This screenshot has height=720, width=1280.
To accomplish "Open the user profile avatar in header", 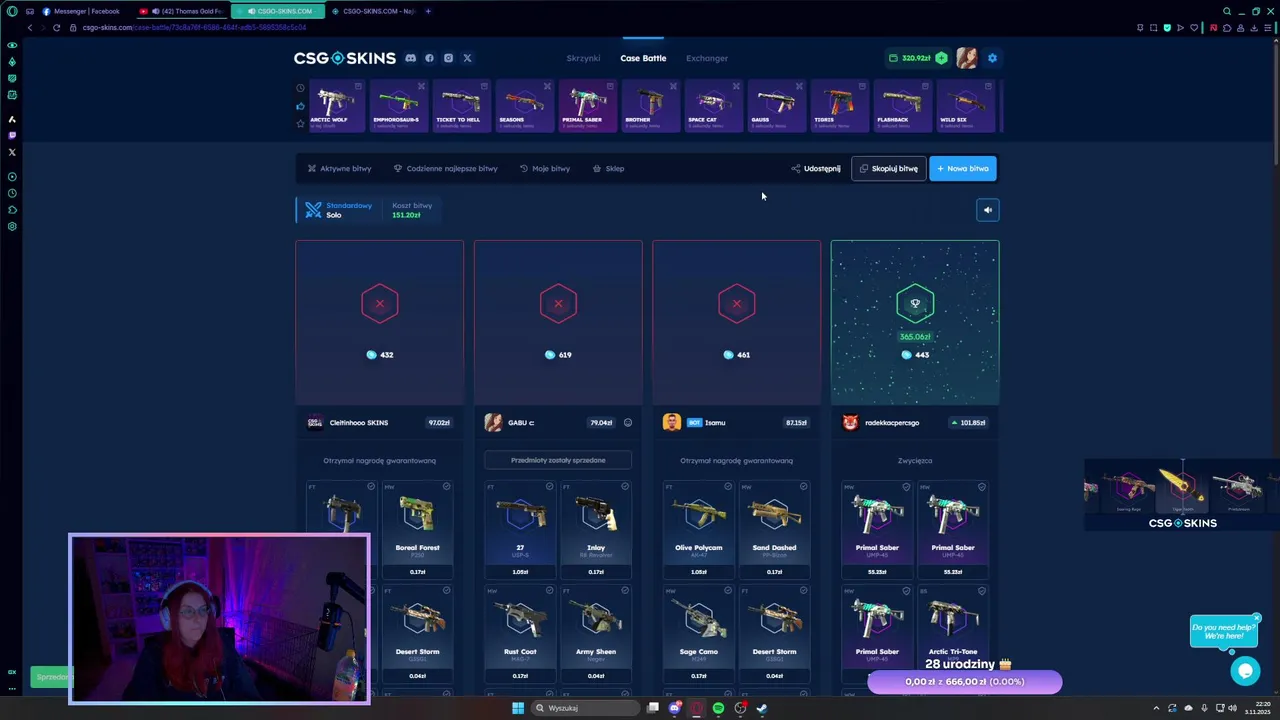I will (966, 58).
